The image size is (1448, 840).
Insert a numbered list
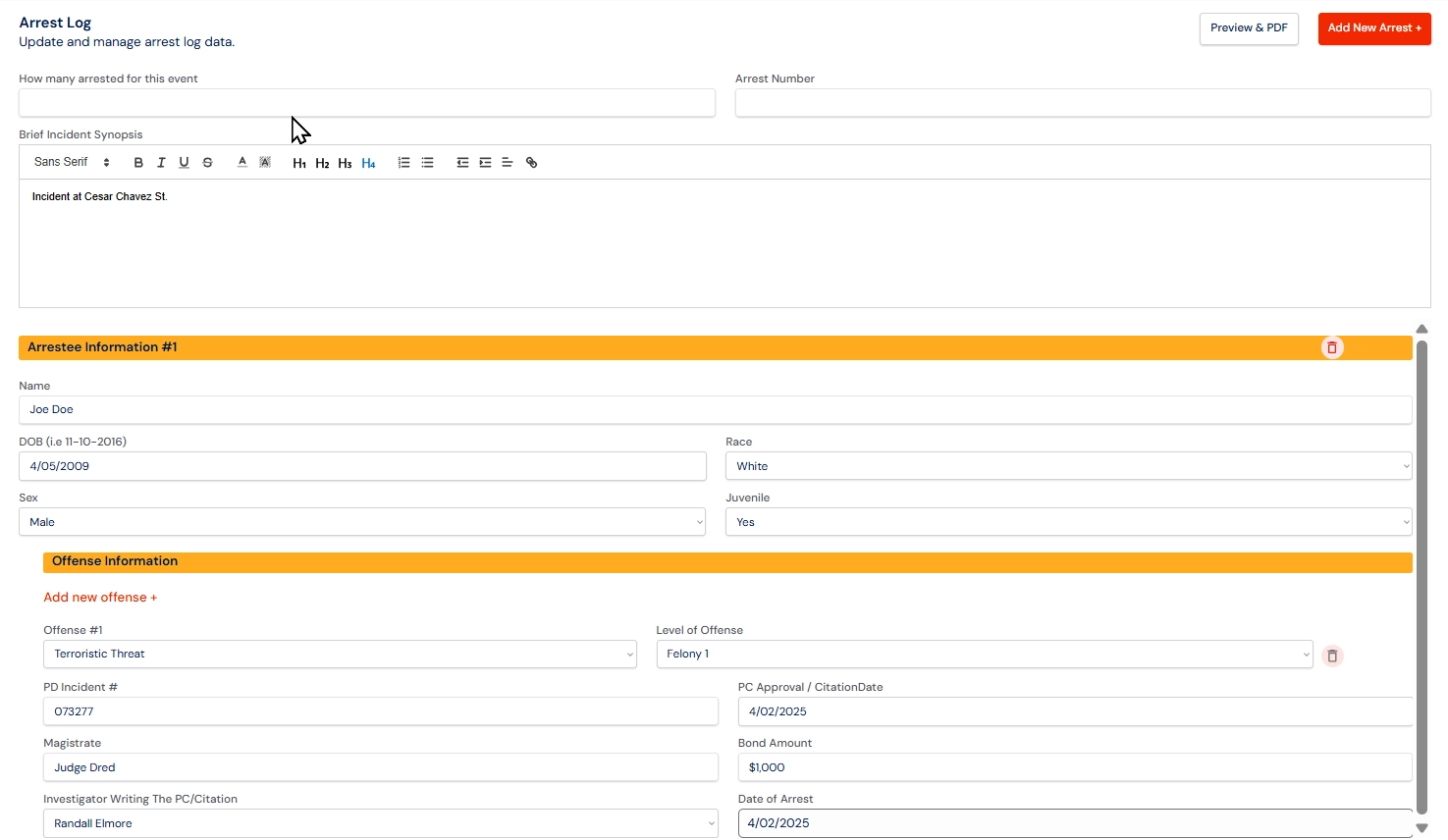[403, 163]
